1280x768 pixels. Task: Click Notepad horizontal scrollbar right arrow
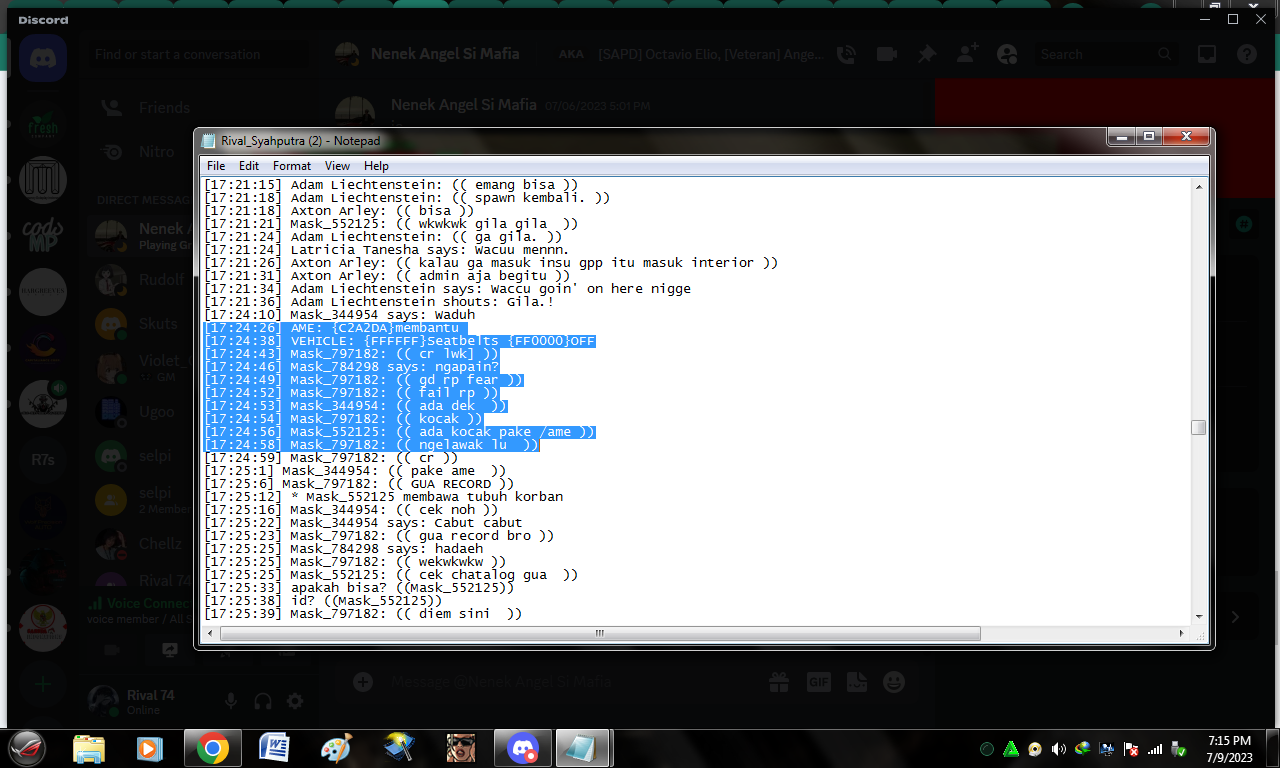[x=1182, y=633]
